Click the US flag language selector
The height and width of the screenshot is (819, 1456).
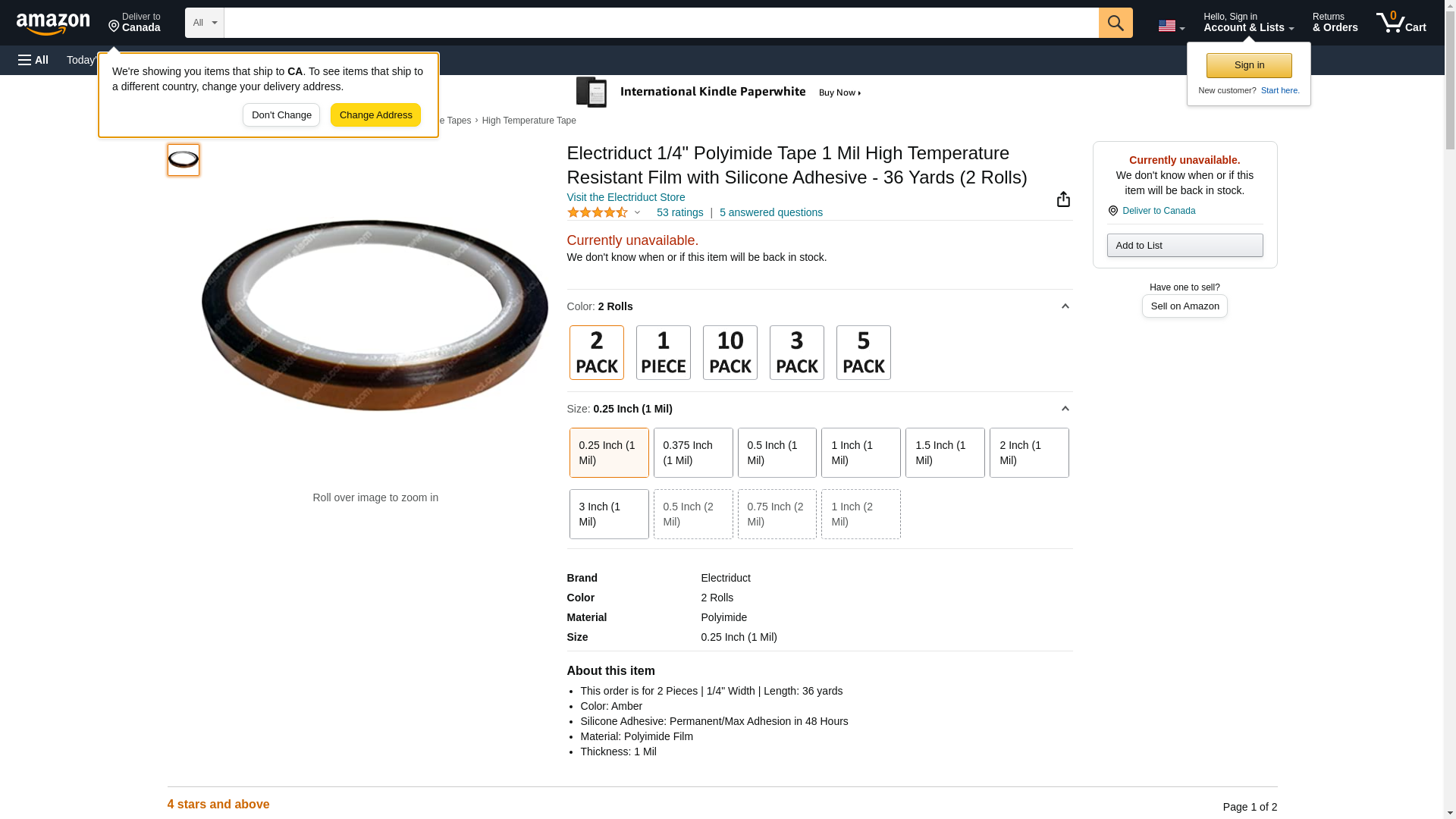1170,26
